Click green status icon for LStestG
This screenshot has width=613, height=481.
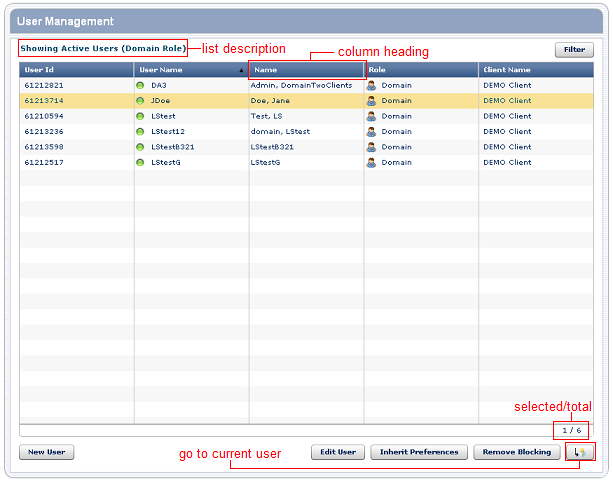pyautogui.click(x=141, y=162)
